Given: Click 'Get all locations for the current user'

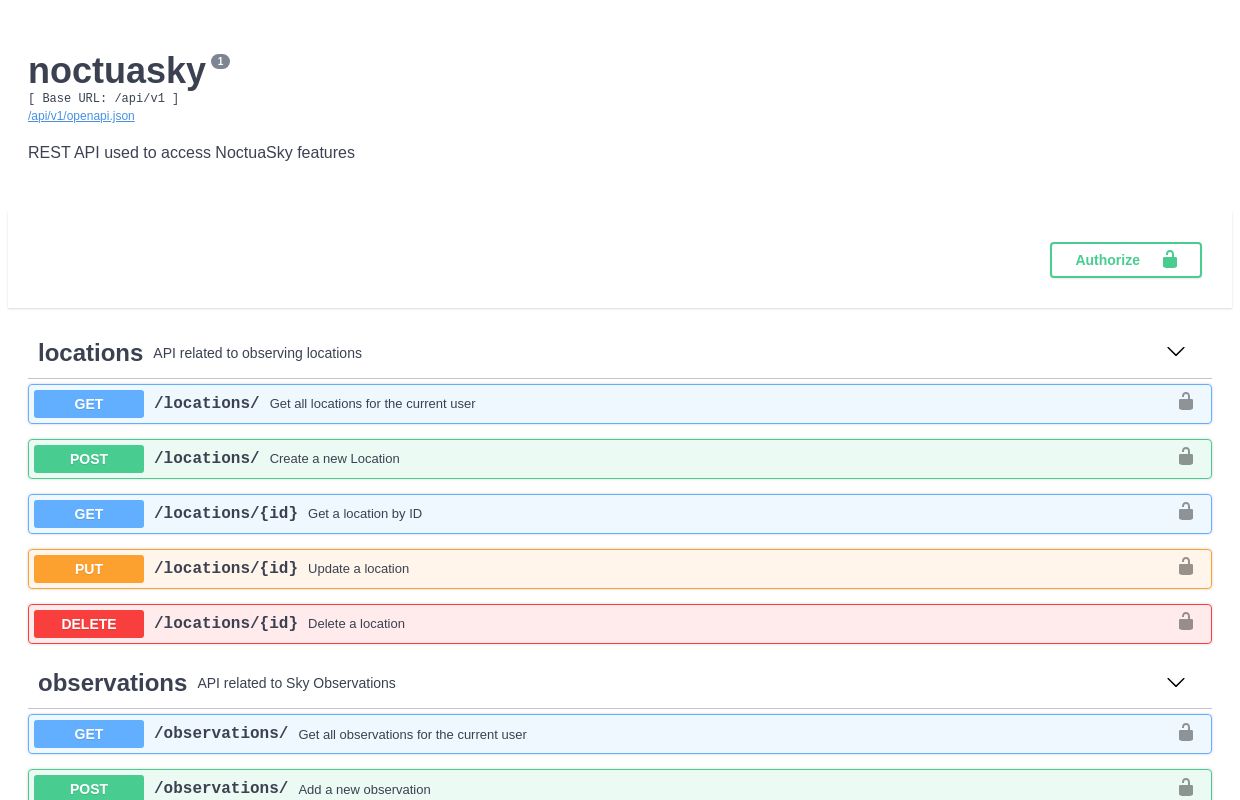Looking at the screenshot, I should tap(372, 404).
